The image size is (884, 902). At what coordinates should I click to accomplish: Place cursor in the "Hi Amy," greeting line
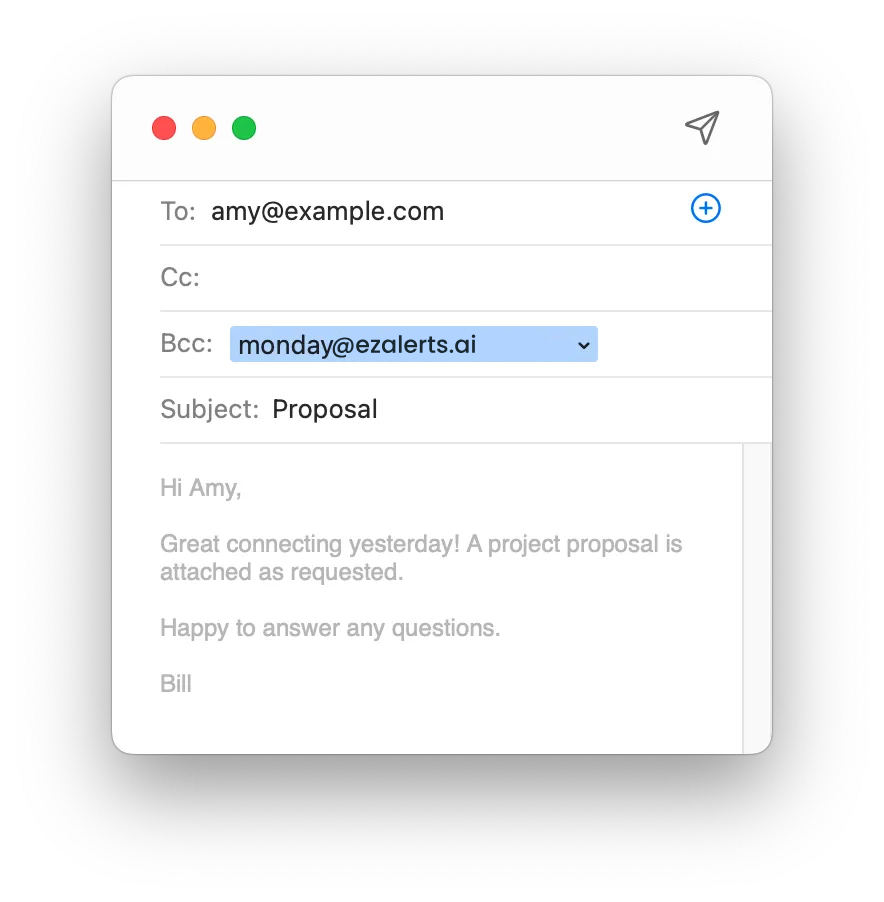(x=200, y=488)
